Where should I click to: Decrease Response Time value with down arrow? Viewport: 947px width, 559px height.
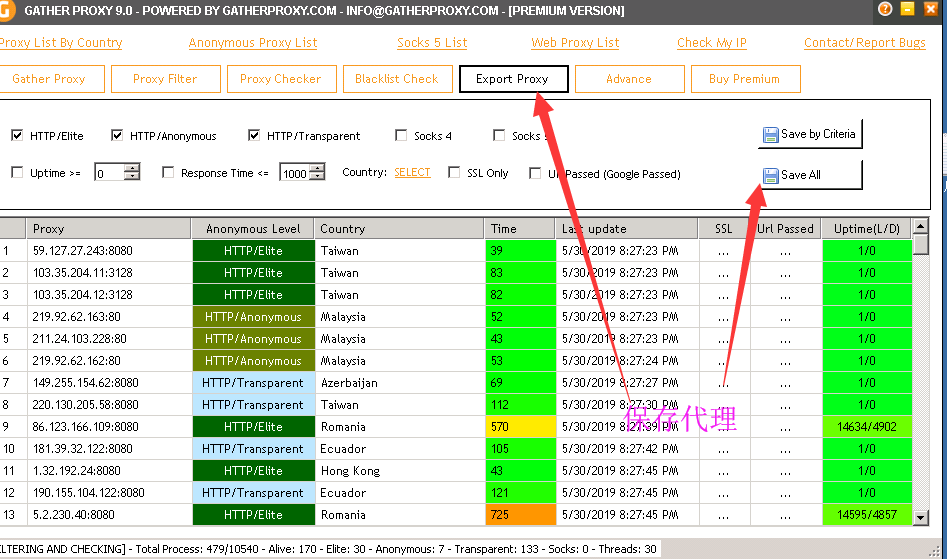(317, 177)
